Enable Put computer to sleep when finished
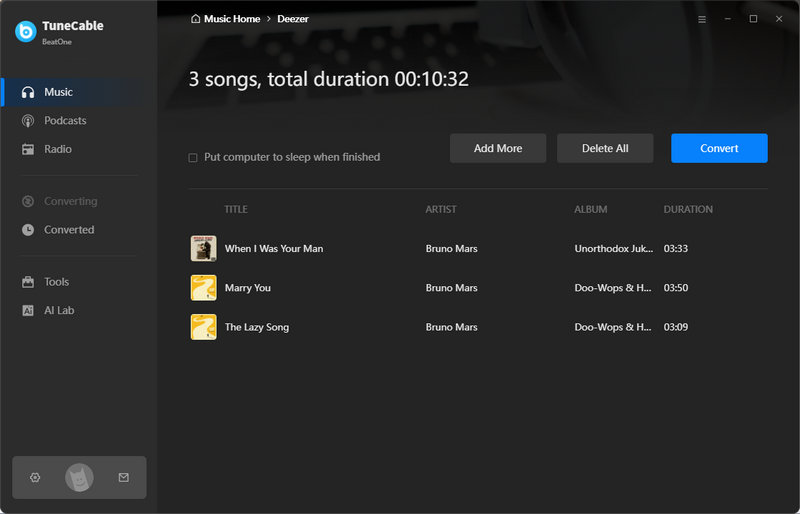 point(193,158)
